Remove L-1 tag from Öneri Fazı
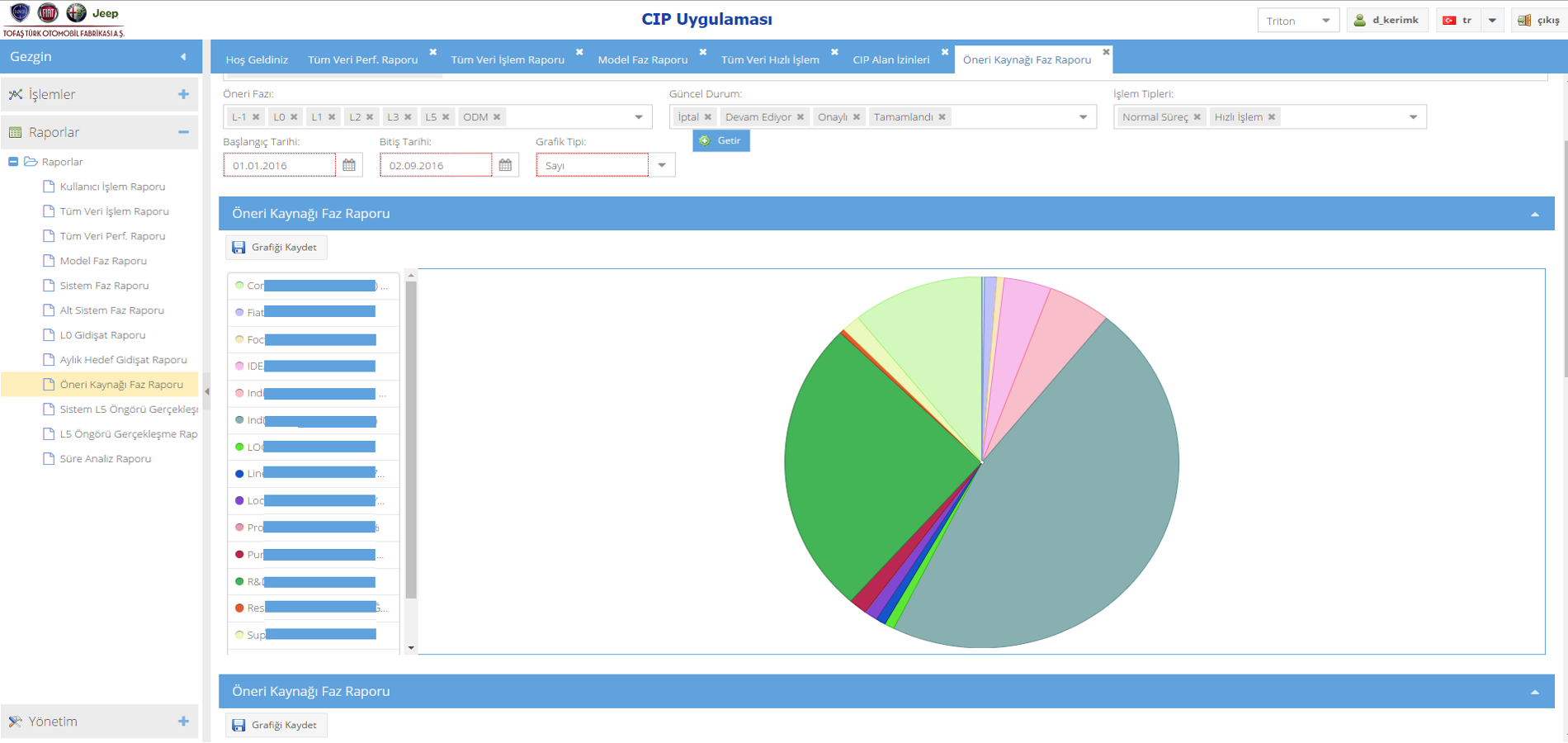 [x=256, y=117]
